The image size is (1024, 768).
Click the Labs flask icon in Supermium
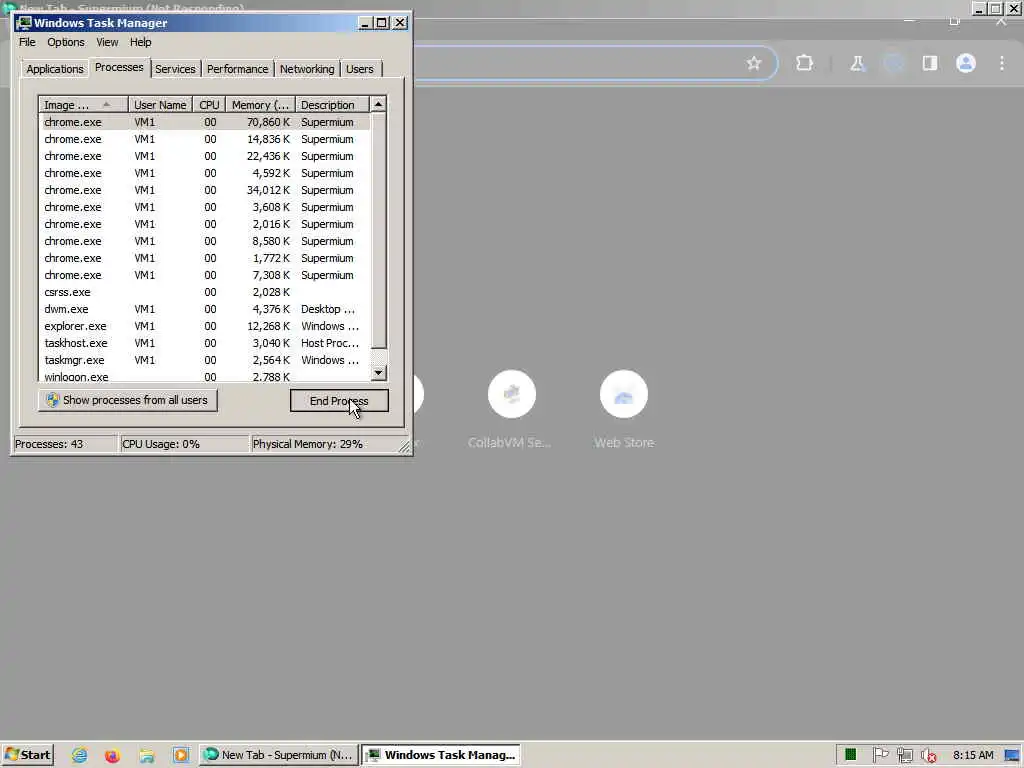click(857, 63)
